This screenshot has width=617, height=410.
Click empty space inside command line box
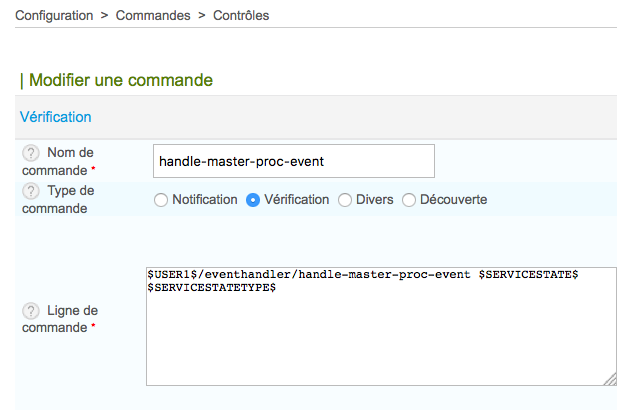click(380, 340)
